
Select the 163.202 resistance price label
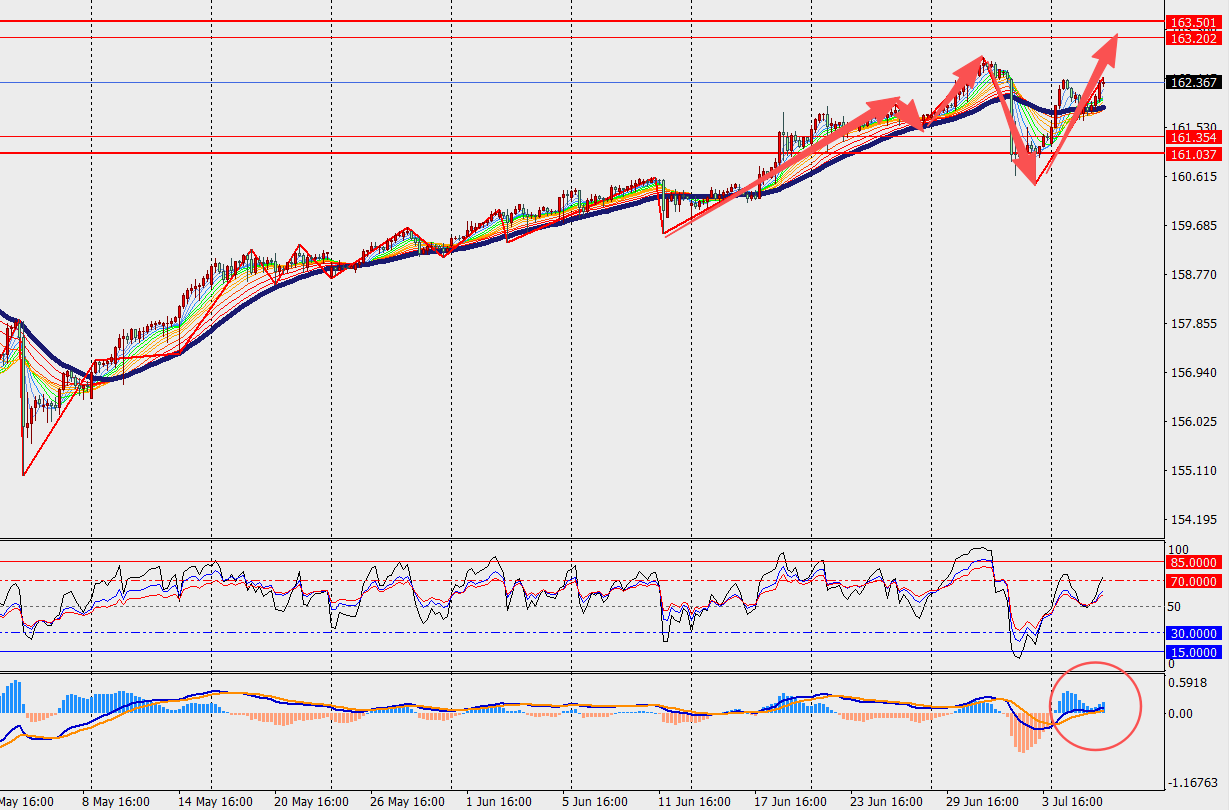[x=1193, y=38]
